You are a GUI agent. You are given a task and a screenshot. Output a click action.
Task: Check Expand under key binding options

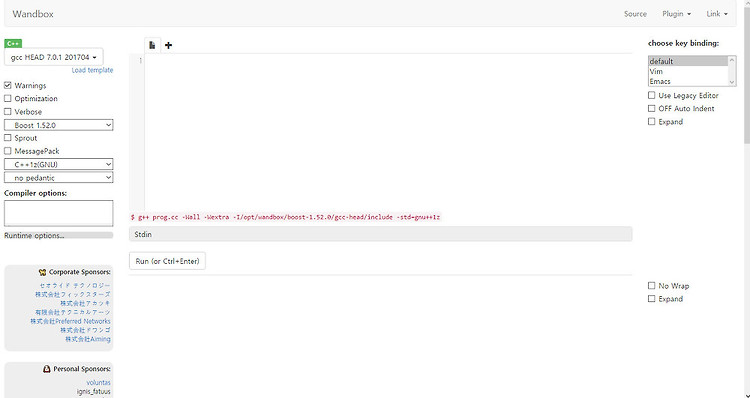point(651,122)
